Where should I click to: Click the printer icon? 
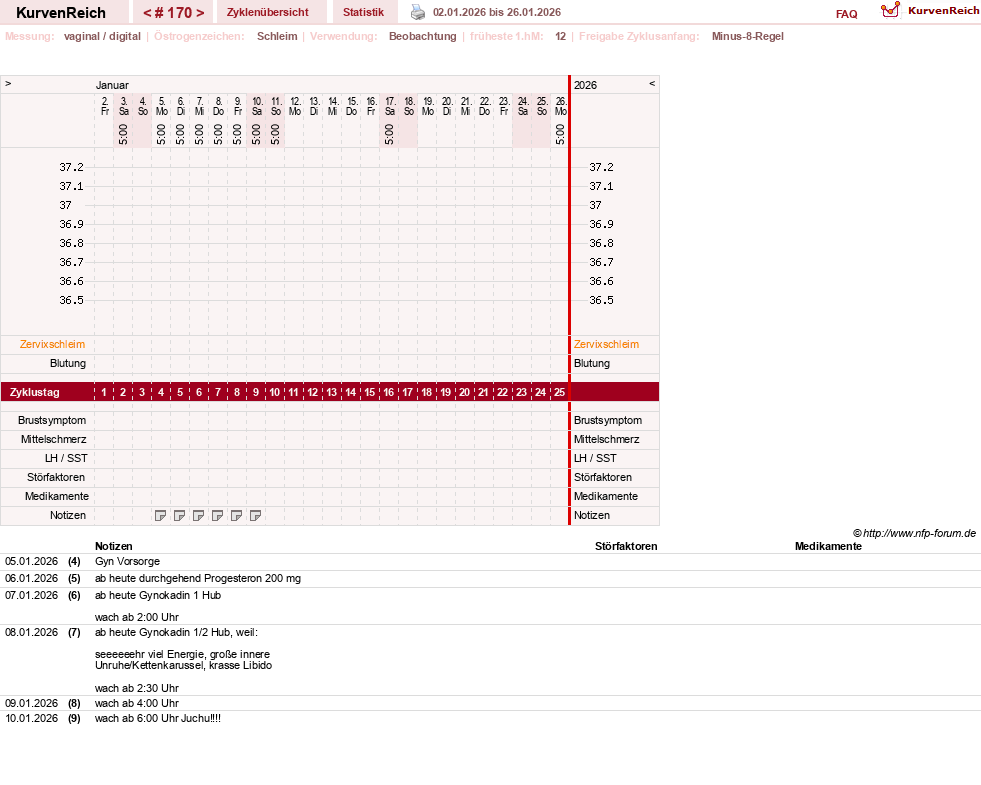pyautogui.click(x=417, y=12)
